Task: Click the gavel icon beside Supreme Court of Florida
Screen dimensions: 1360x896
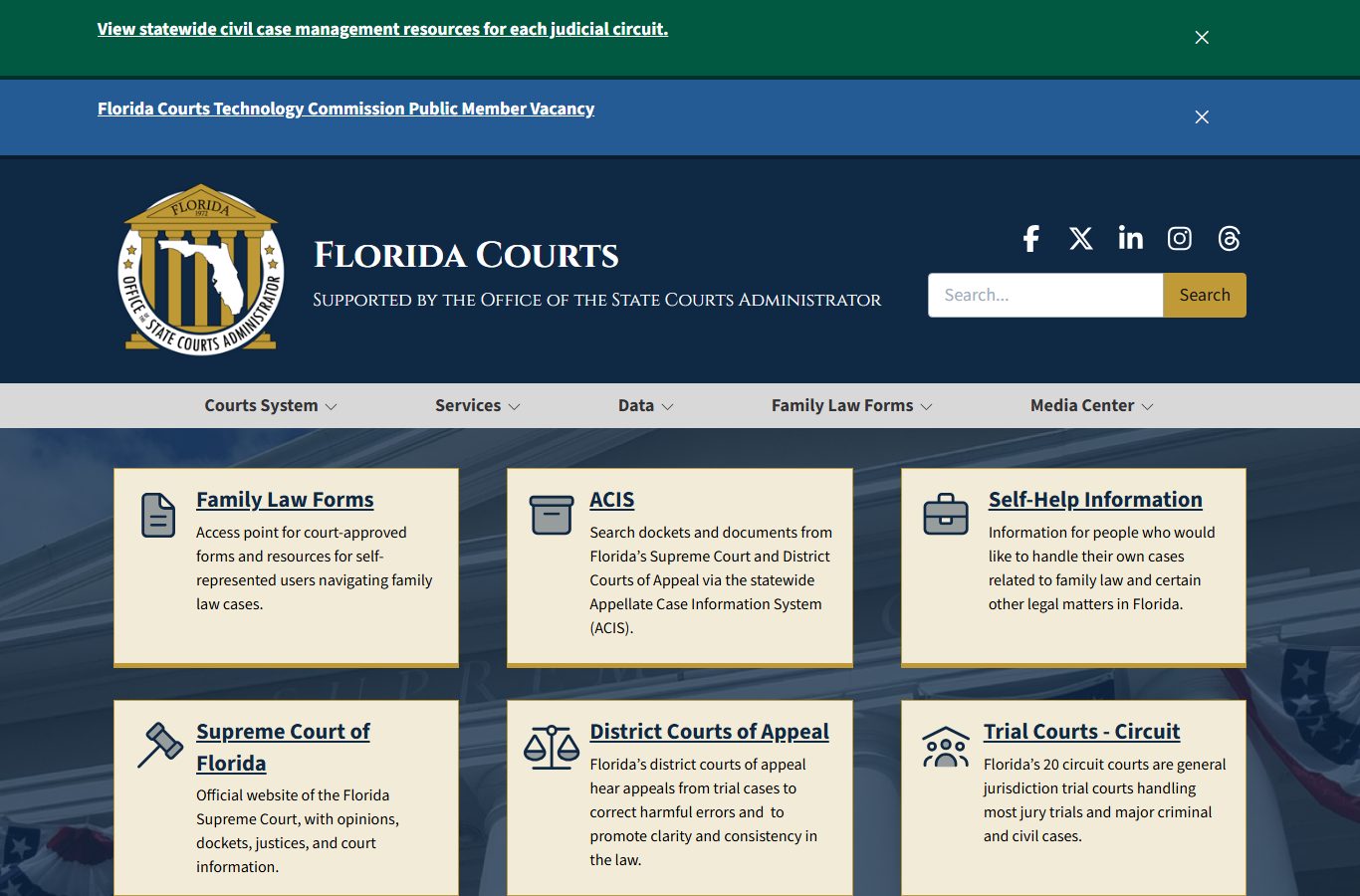Action: (160, 745)
